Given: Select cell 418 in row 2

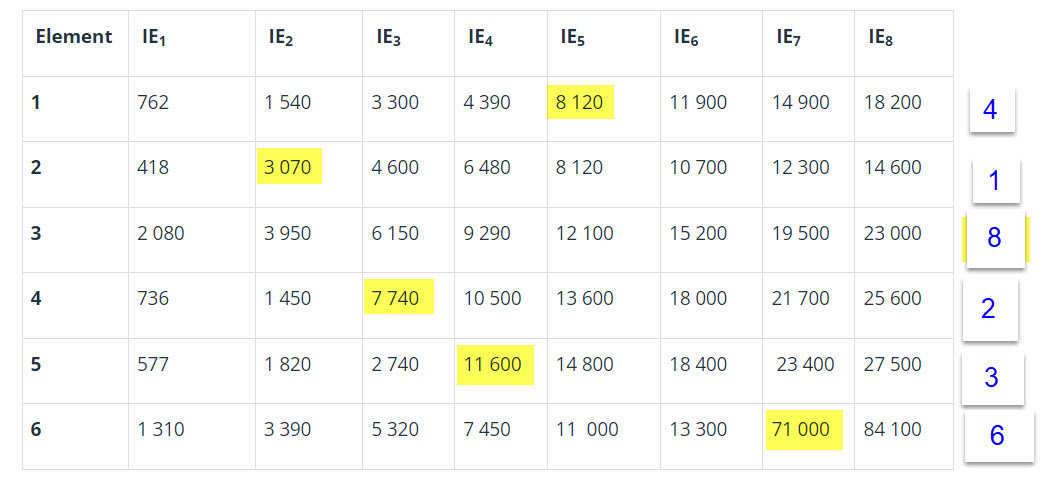Looking at the screenshot, I should 153,167.
